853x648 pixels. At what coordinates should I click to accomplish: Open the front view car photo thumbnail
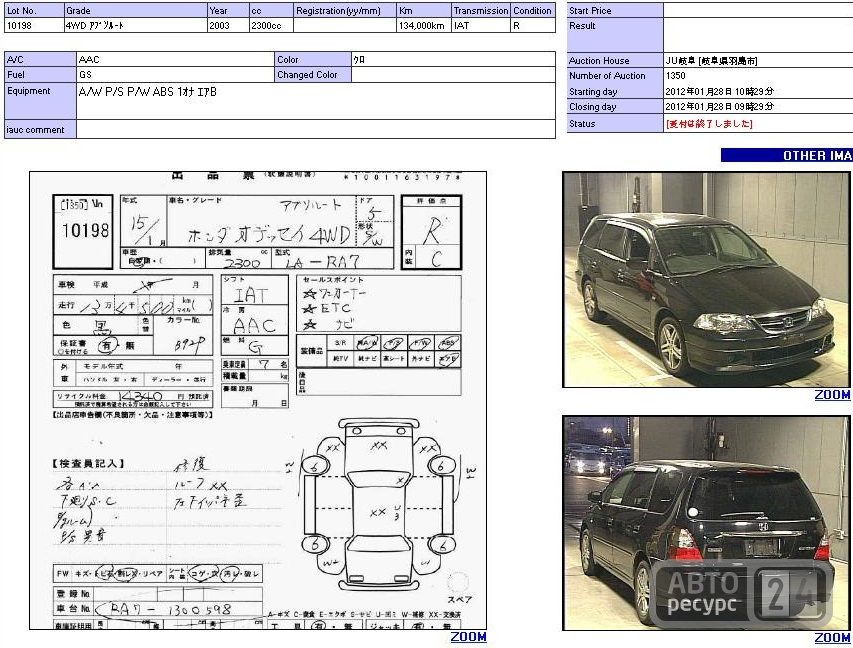[x=706, y=280]
